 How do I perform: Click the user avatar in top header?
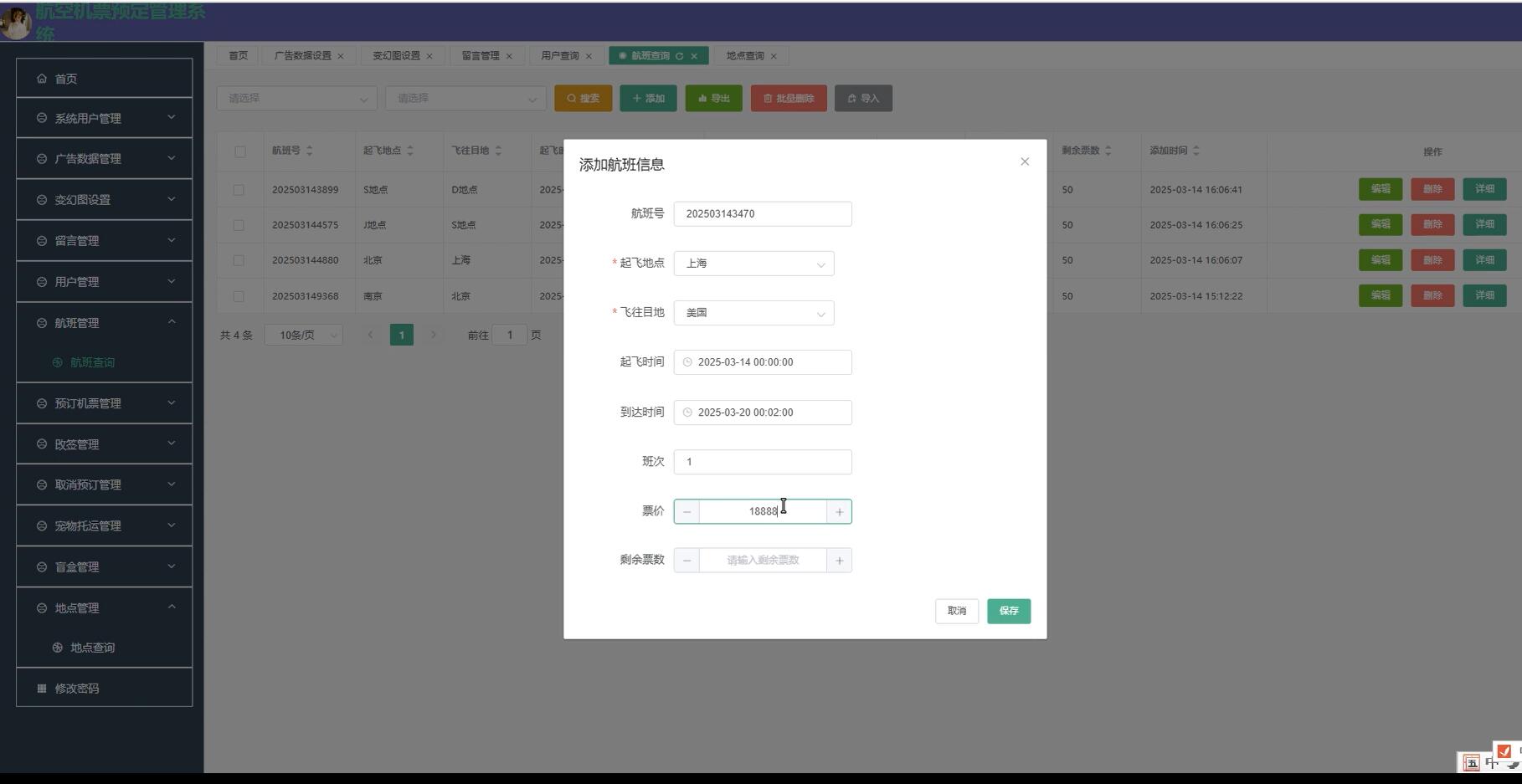tap(15, 22)
